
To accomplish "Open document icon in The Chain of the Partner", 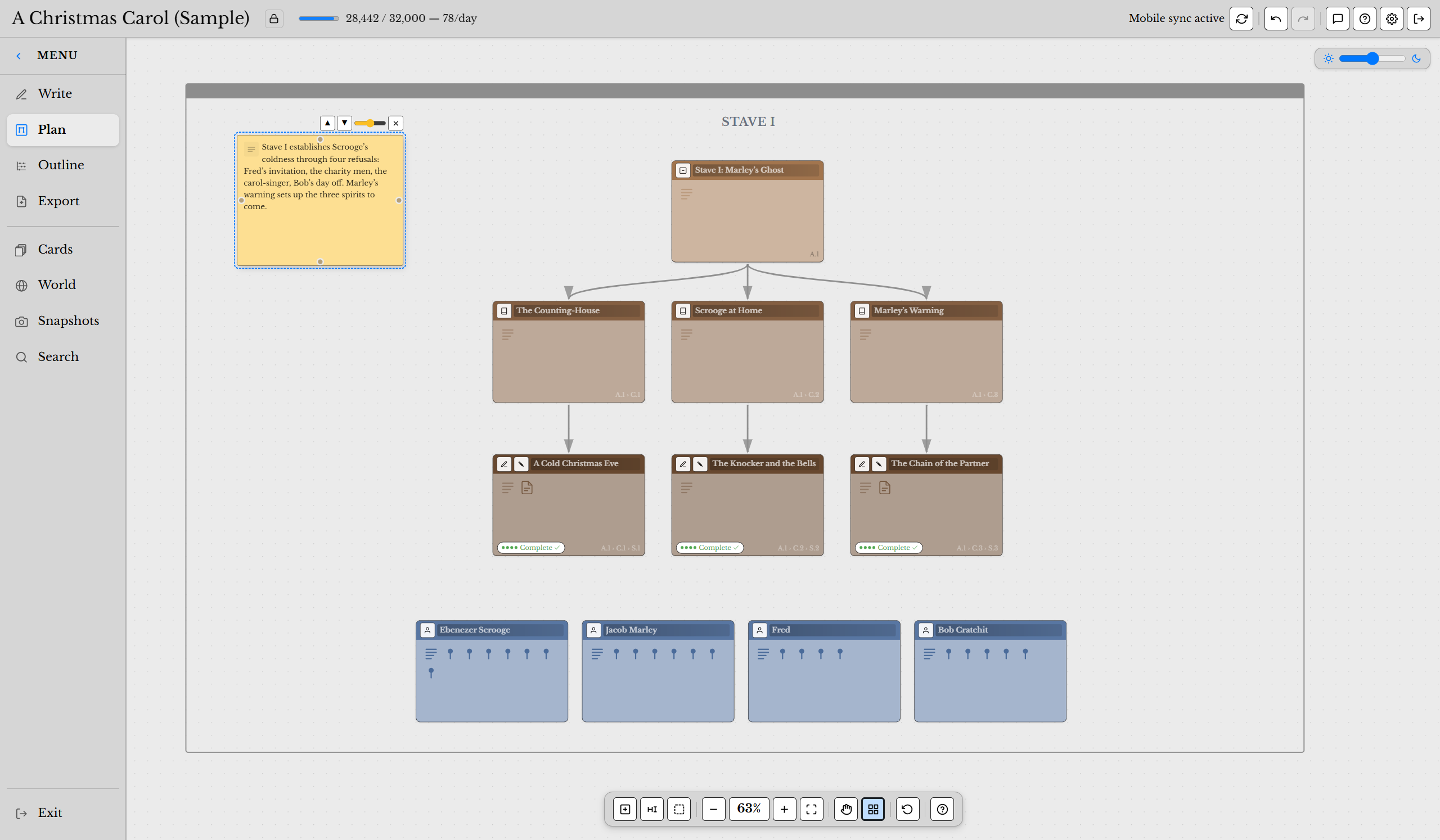I will pos(885,487).
